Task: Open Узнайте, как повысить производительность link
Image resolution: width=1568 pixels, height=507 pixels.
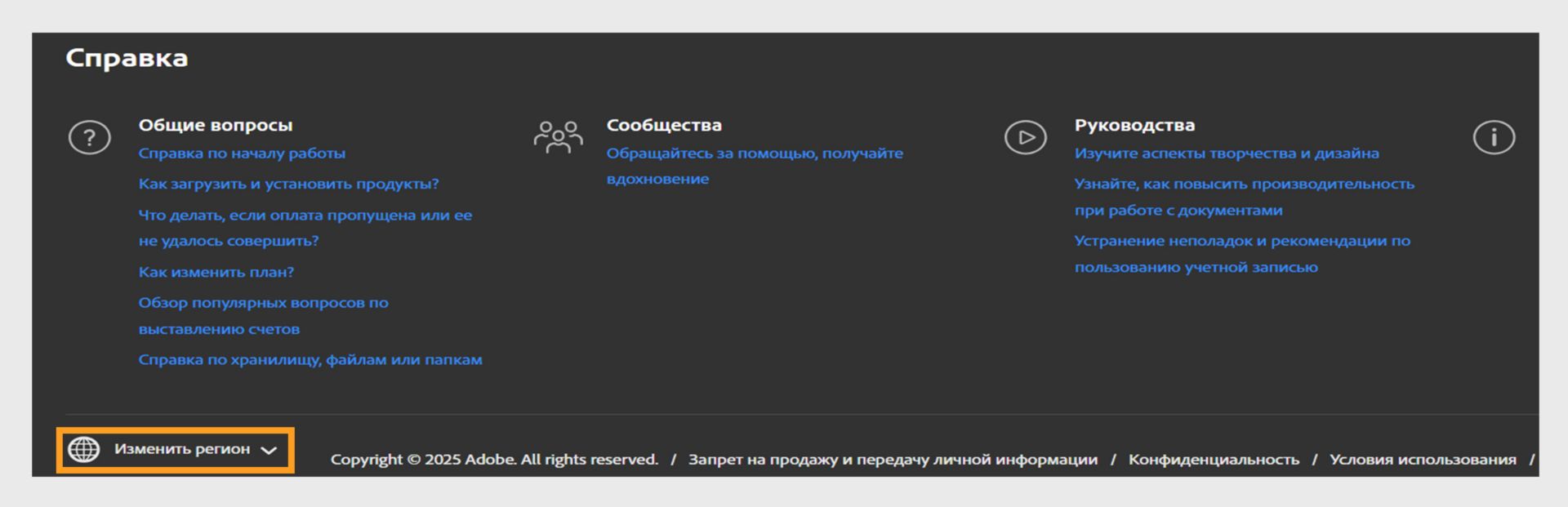Action: click(1244, 184)
